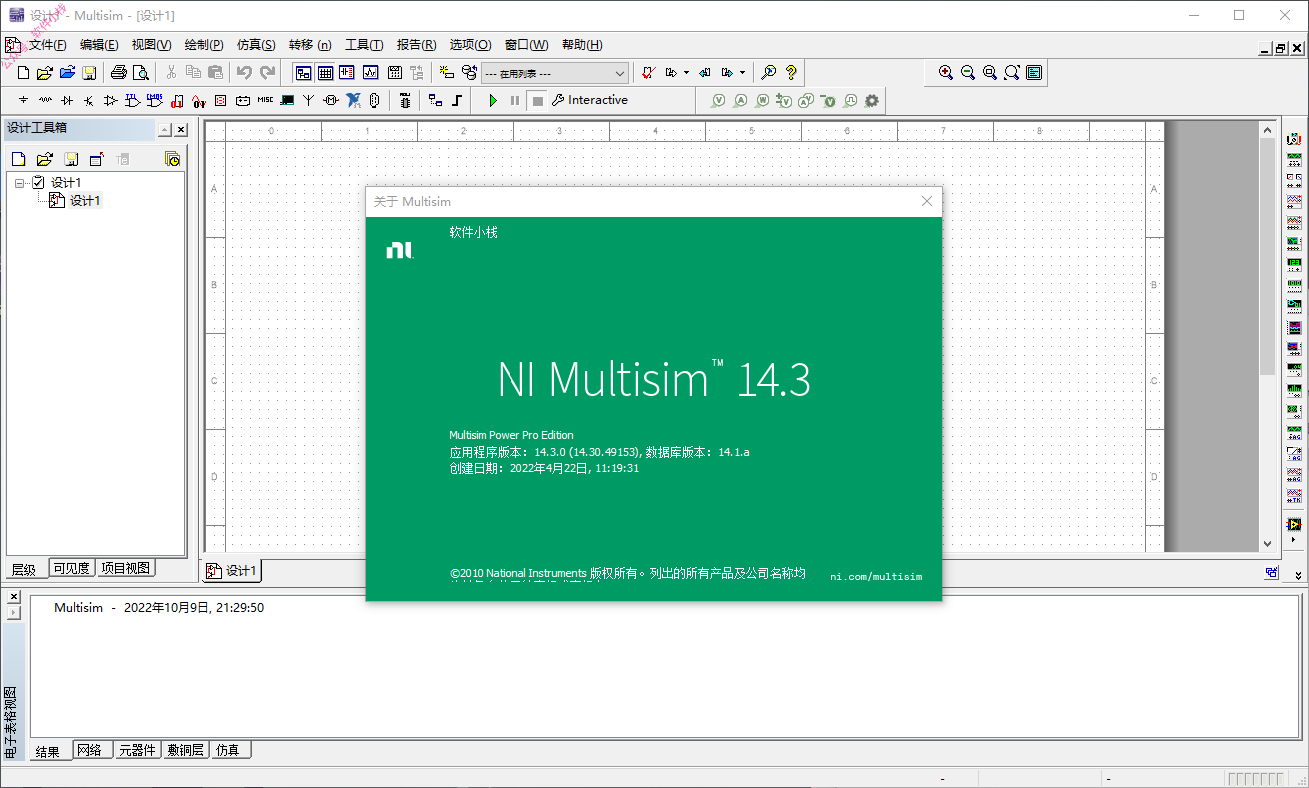Run the simulation with green play
Viewport: 1309px width, 788px height.
click(x=493, y=100)
